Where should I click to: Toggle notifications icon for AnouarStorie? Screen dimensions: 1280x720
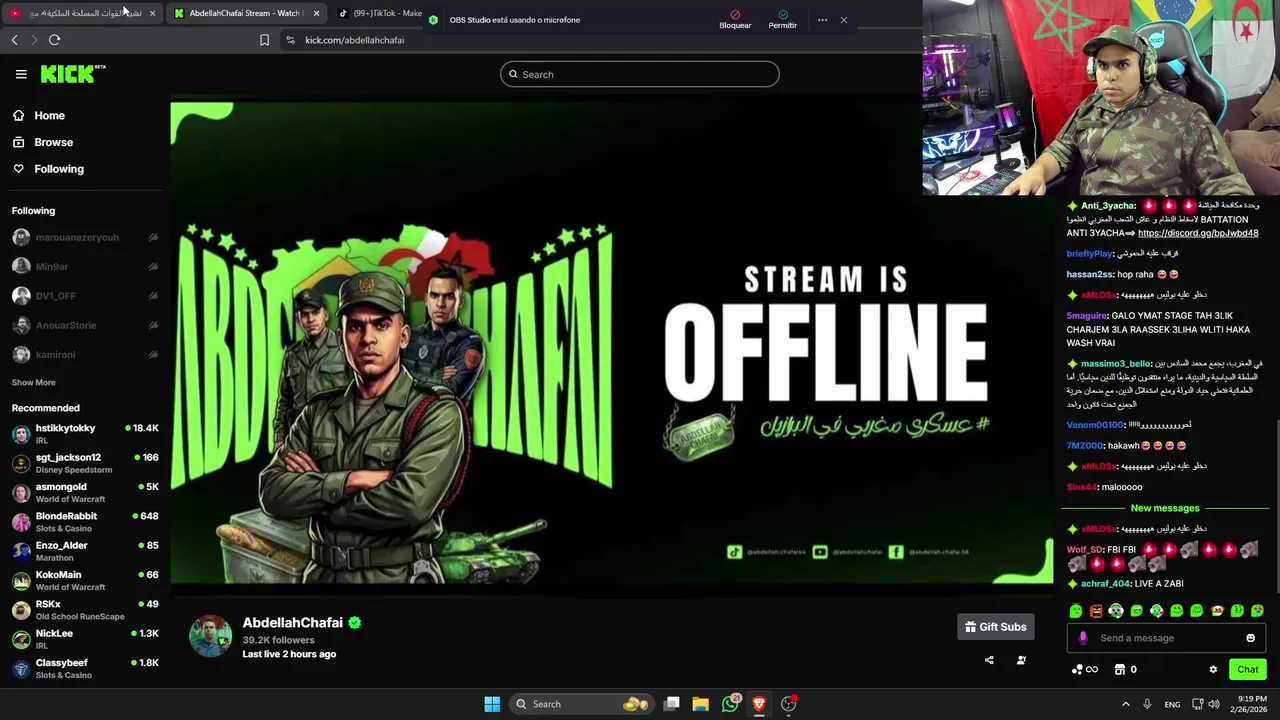[153, 325]
